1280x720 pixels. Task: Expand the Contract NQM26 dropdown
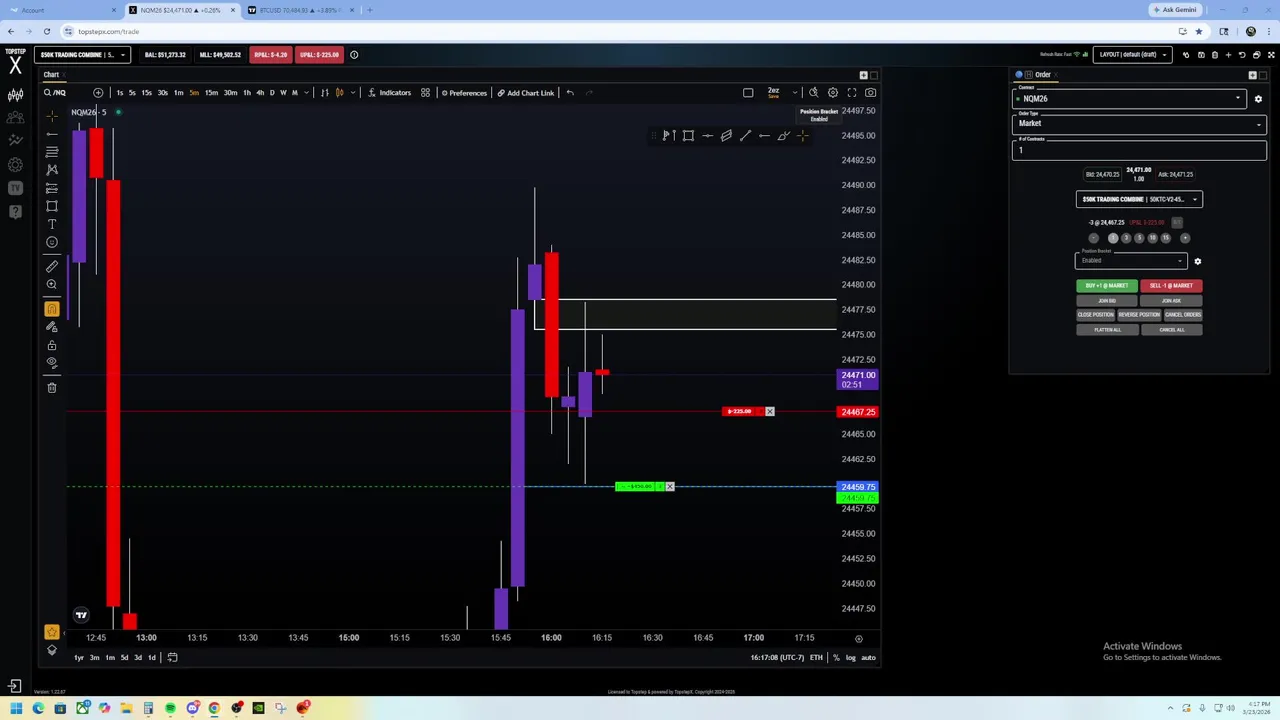tap(1129, 99)
